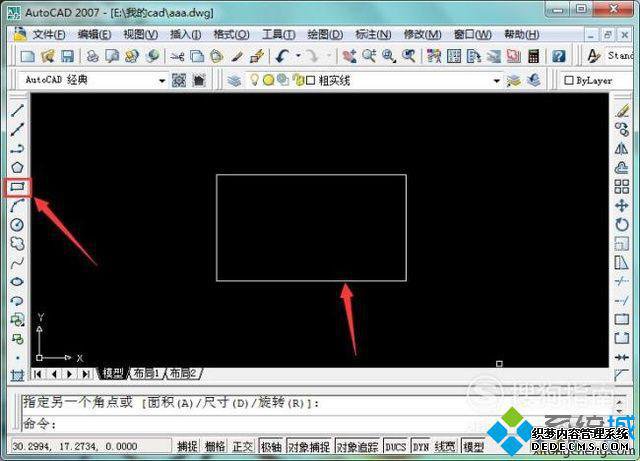Select the Rotate modify tool

pyautogui.click(x=622, y=225)
